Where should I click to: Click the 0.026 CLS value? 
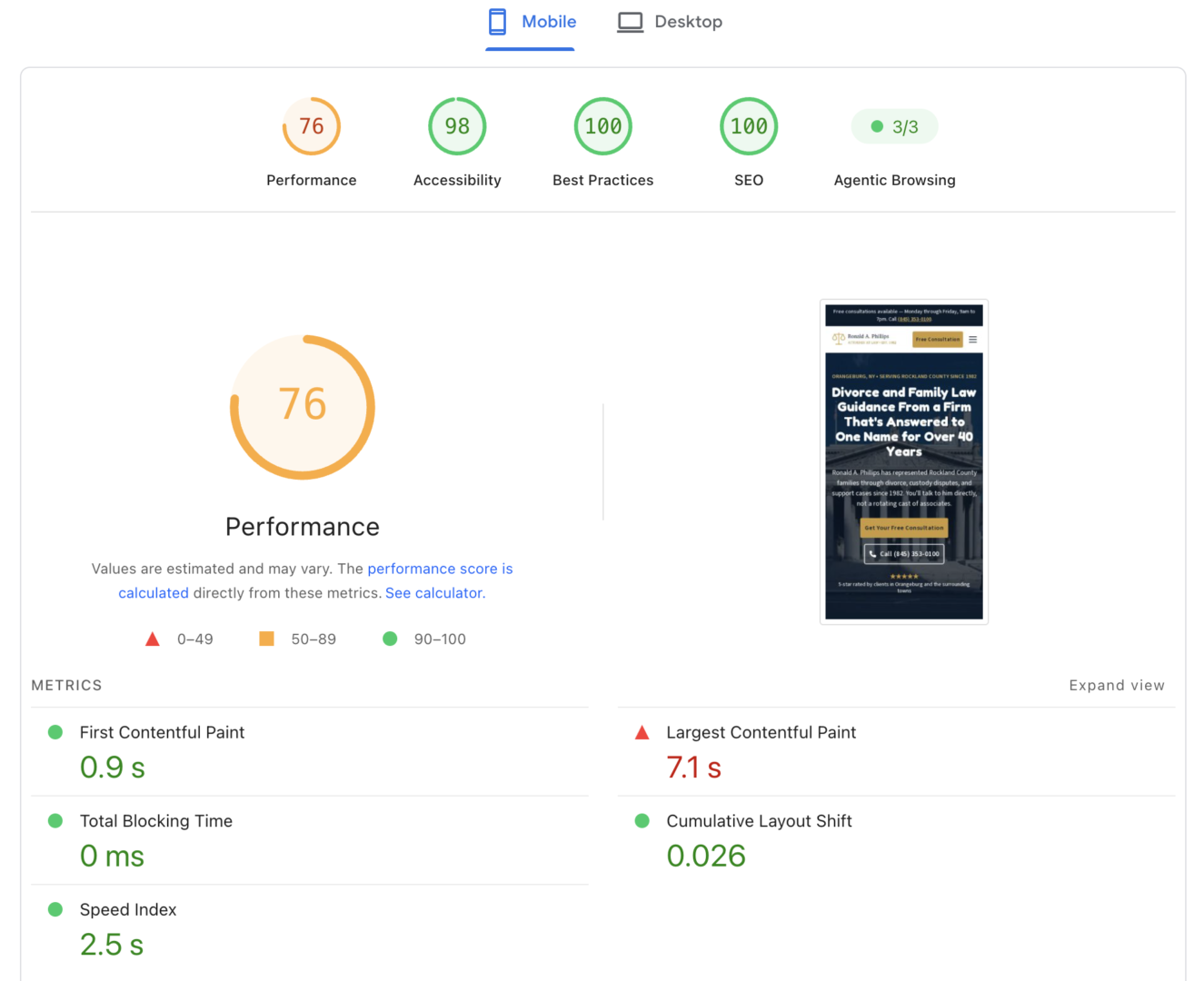point(706,856)
